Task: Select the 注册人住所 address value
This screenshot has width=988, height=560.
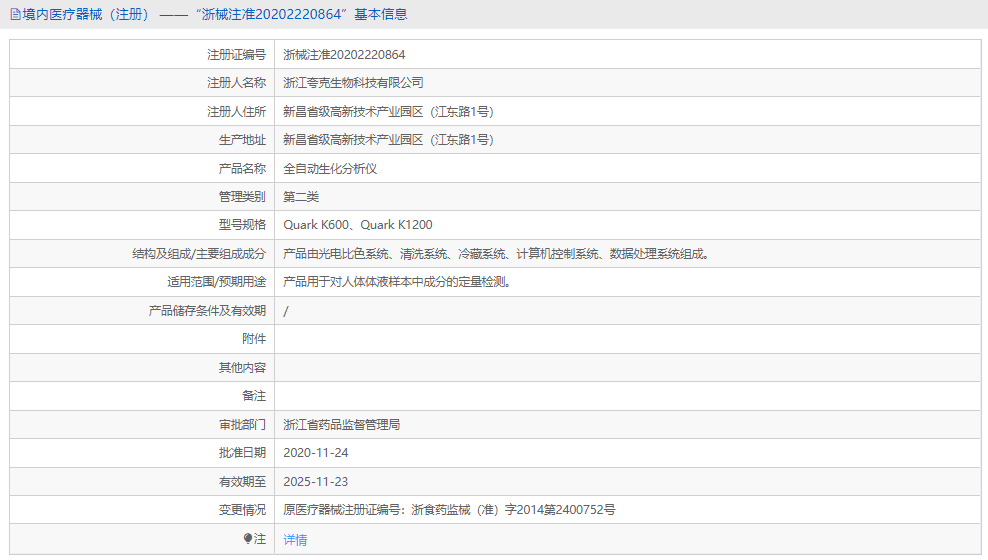Action: point(388,111)
